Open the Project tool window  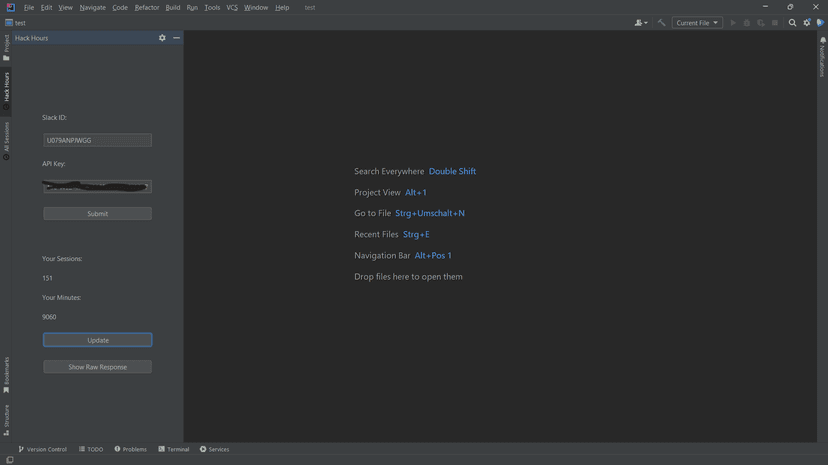click(x=6, y=47)
